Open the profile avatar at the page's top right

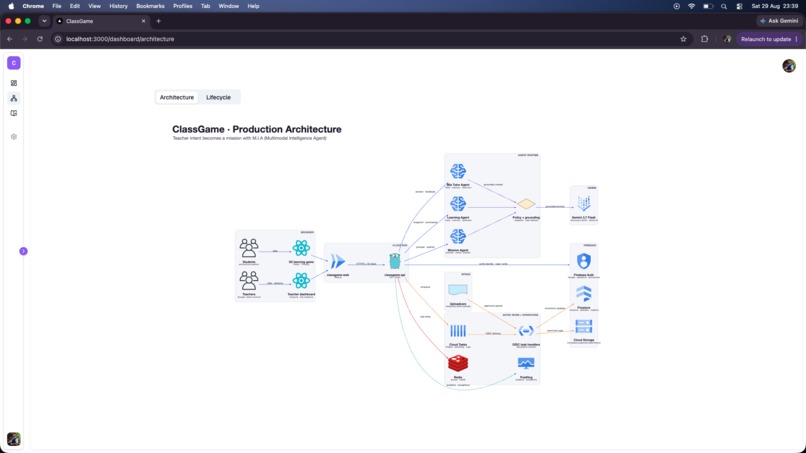coord(789,66)
